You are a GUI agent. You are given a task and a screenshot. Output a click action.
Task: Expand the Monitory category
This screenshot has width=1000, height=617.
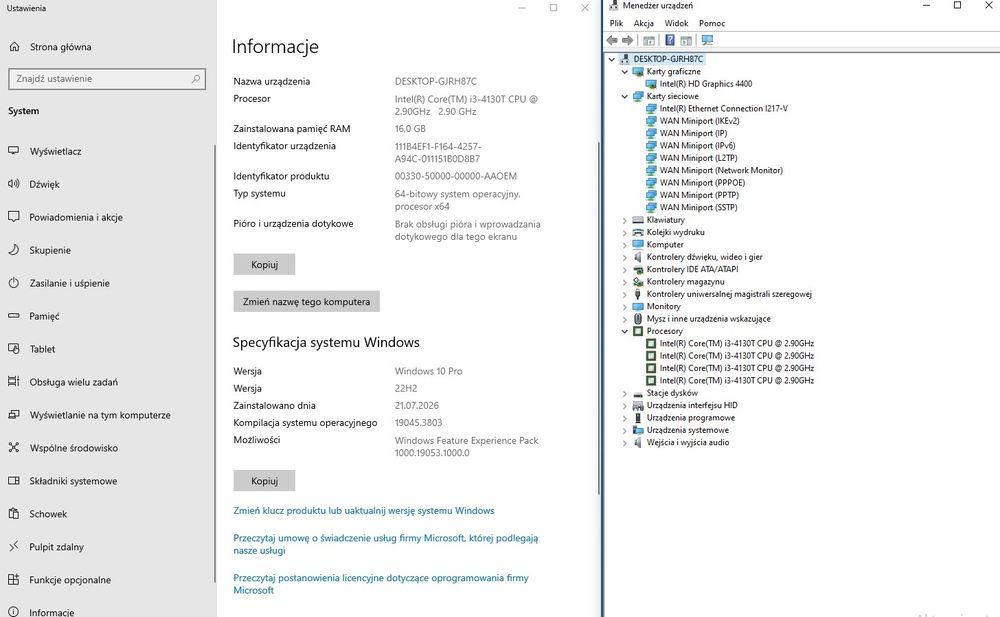point(624,306)
